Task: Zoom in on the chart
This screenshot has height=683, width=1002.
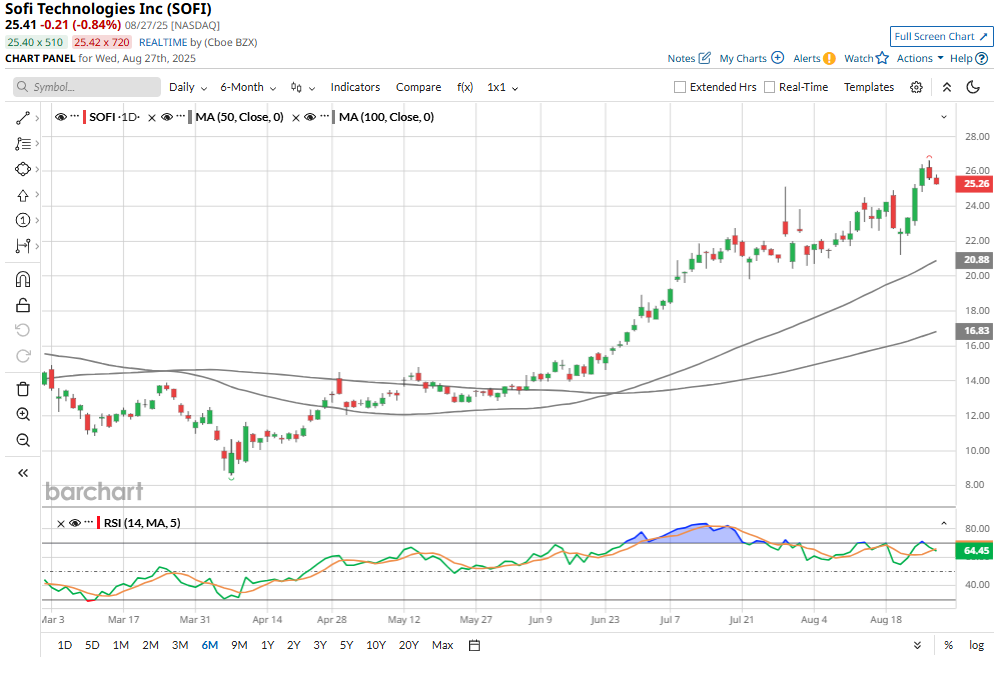Action: click(x=23, y=414)
